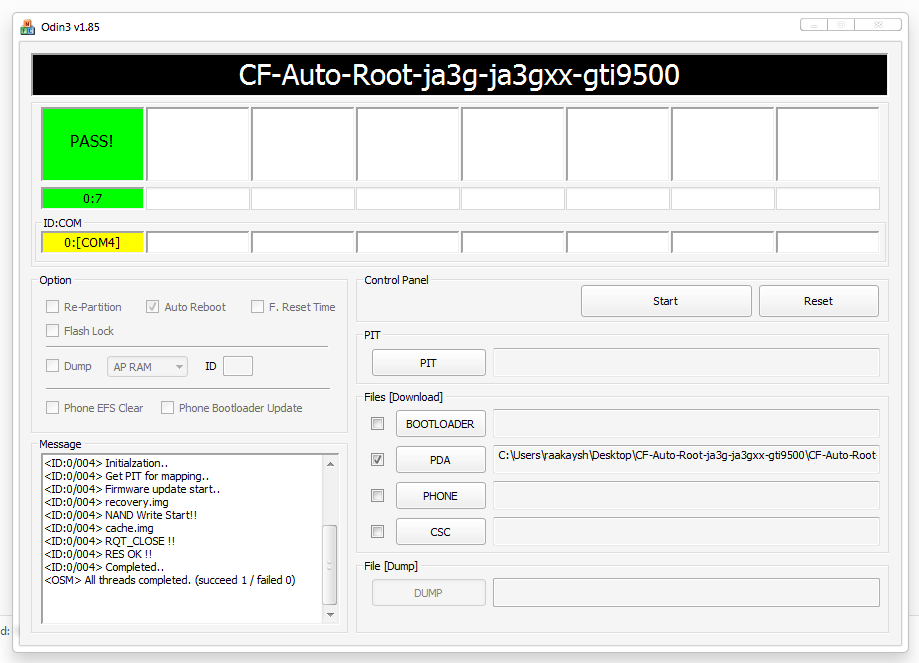Click the message log scroll down arrow
Screen dimensions: 919x663
point(331,615)
